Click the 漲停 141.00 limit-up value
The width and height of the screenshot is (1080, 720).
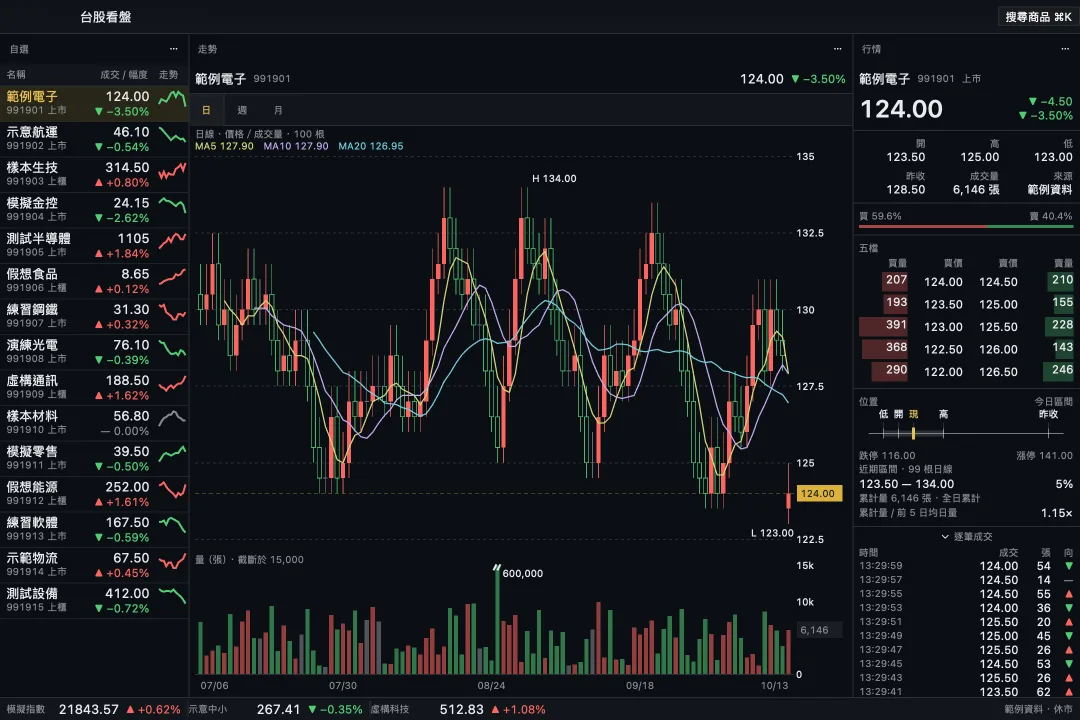point(1044,455)
